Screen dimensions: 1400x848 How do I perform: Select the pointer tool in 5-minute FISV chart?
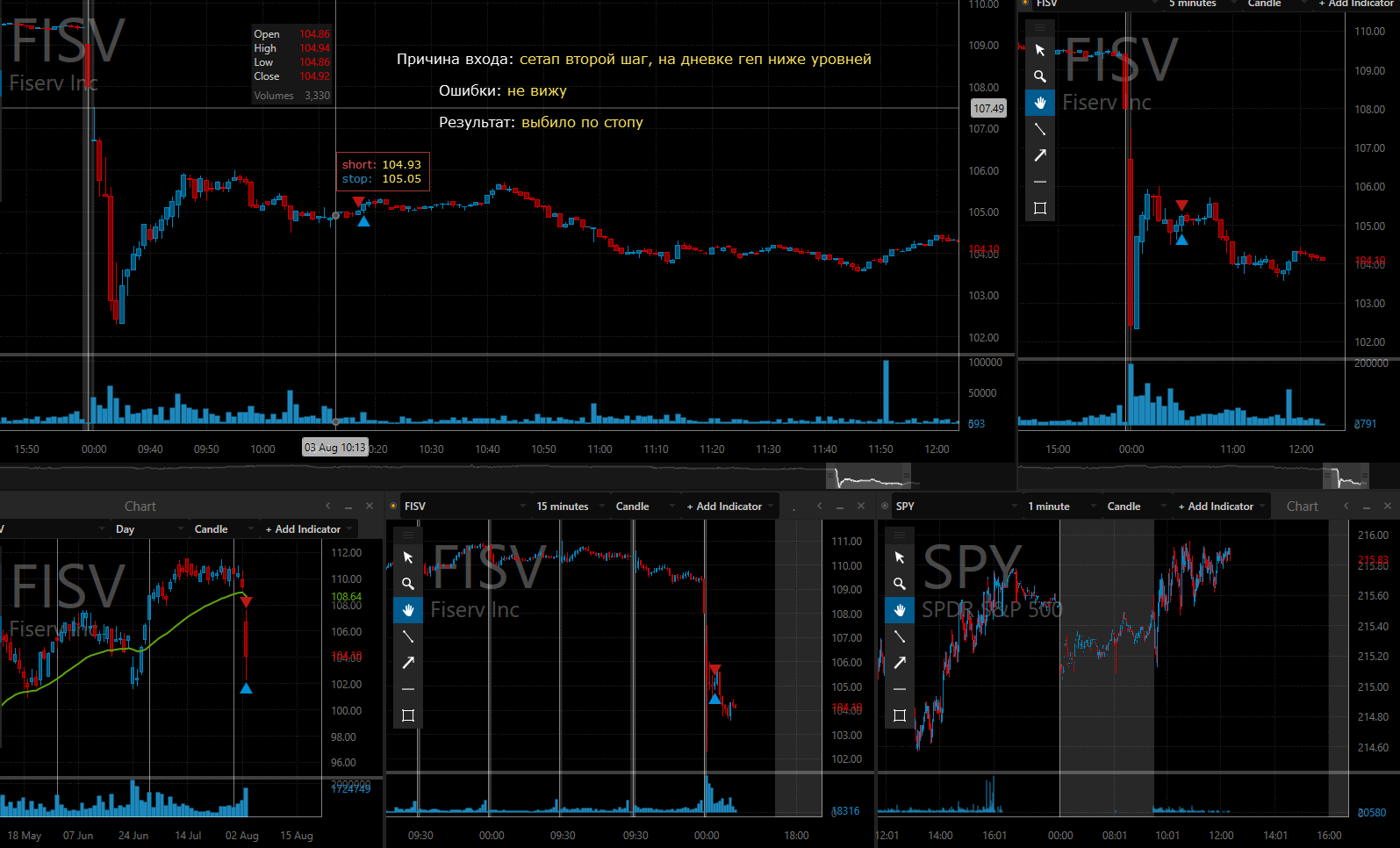click(x=1040, y=50)
